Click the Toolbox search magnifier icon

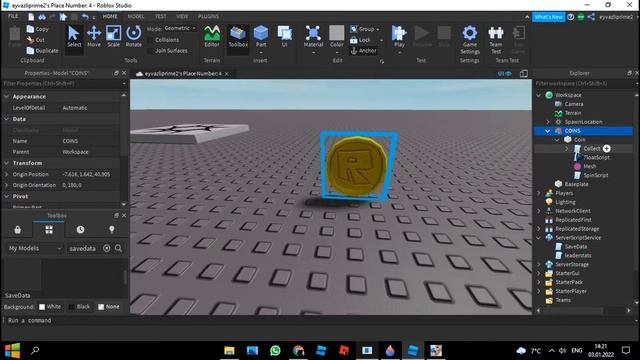click(118, 248)
